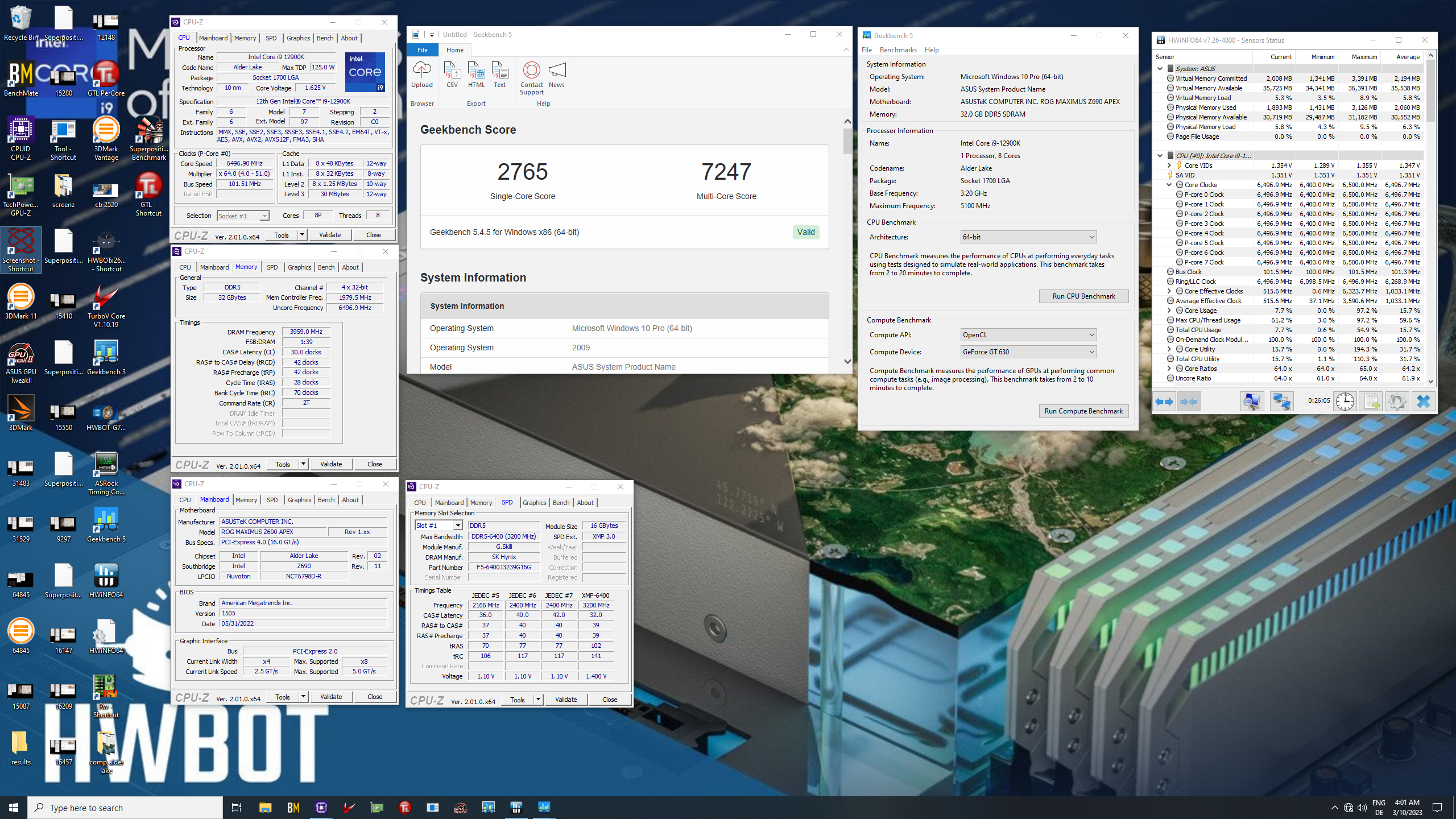Open the results folder on desktop
This screenshot has width=1456, height=819.
21,748
